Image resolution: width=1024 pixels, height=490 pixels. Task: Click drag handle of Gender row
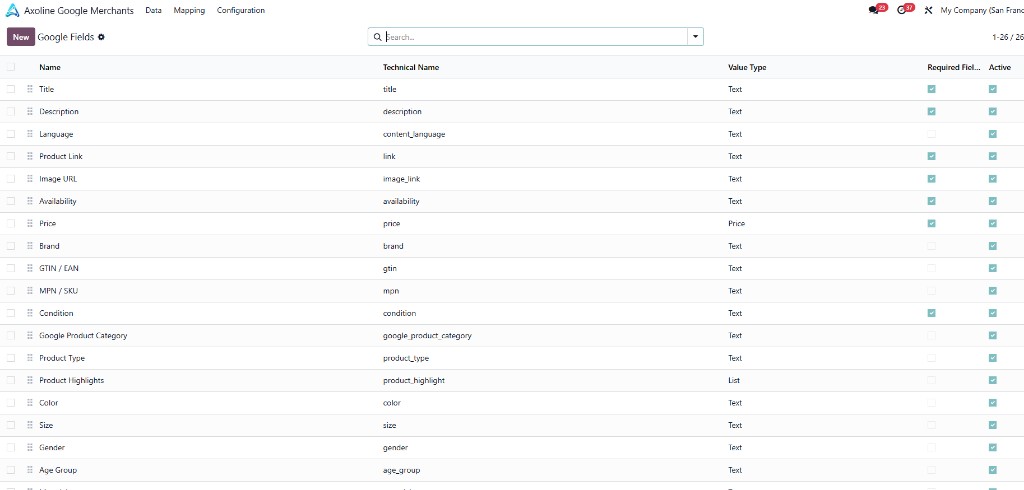tap(30, 448)
